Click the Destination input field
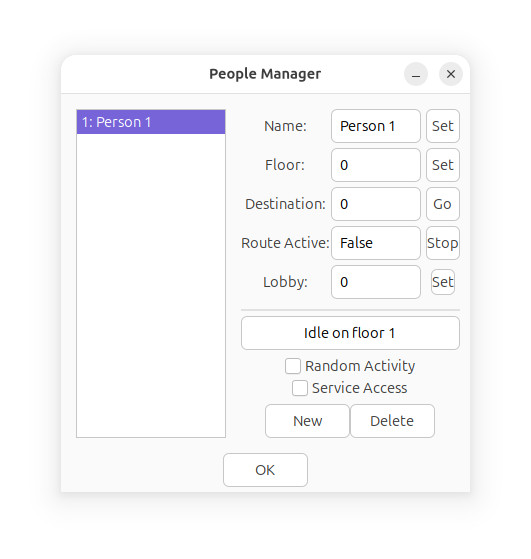This screenshot has width=531, height=559. [x=376, y=204]
